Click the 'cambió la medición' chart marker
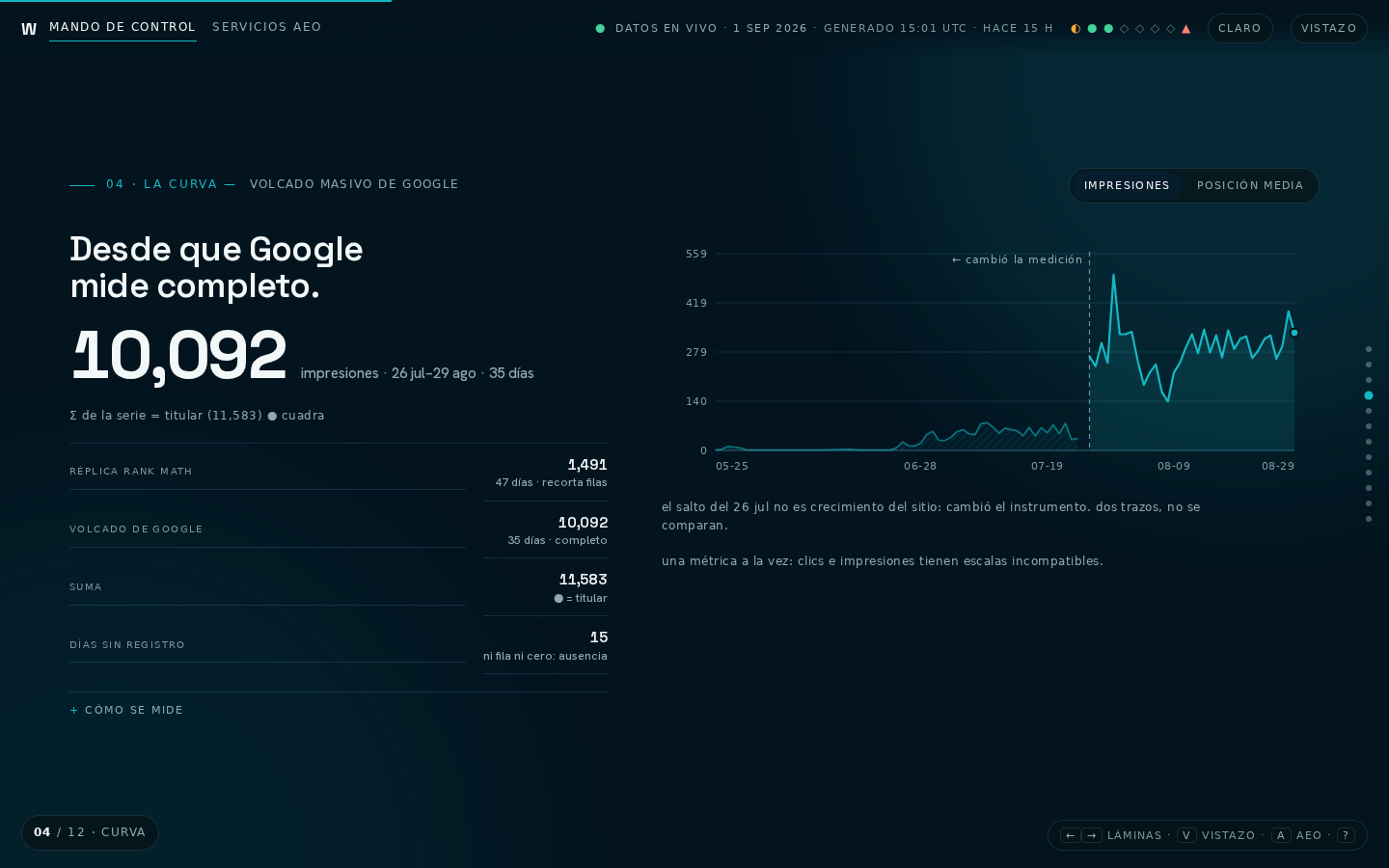The width and height of the screenshot is (1389, 868). pyautogui.click(x=1017, y=259)
